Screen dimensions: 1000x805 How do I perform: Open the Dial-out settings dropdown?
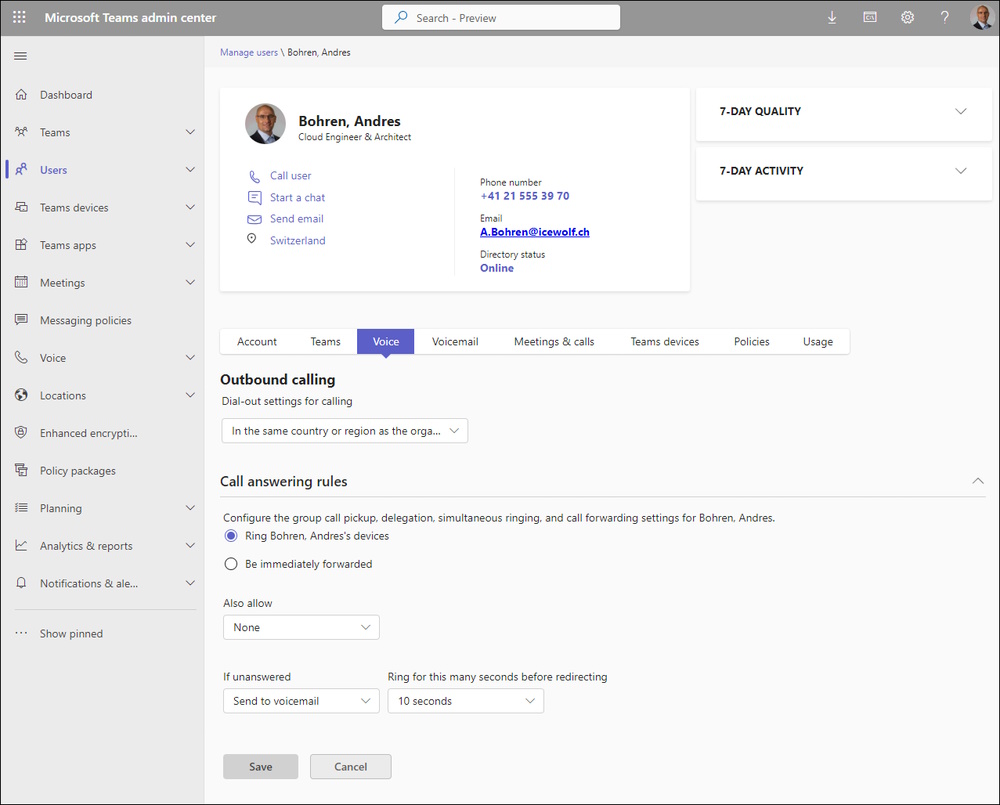pos(344,431)
